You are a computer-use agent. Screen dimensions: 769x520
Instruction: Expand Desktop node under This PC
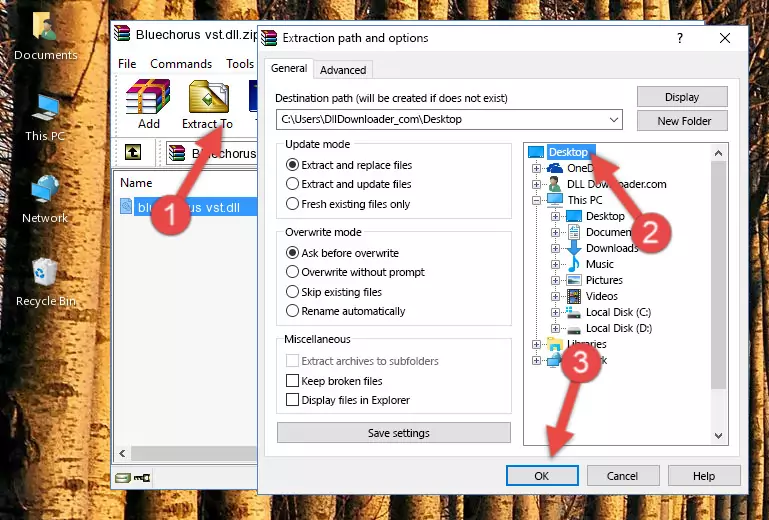coord(555,216)
